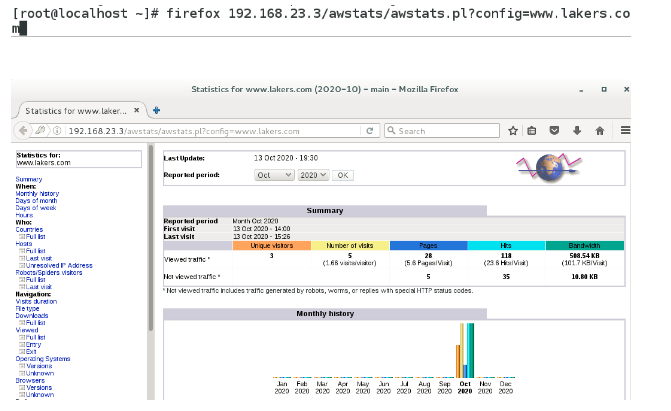671x411 pixels.
Task: Click the Last Update date 13 Oct 2020 - 19:30
Action: 286,158
